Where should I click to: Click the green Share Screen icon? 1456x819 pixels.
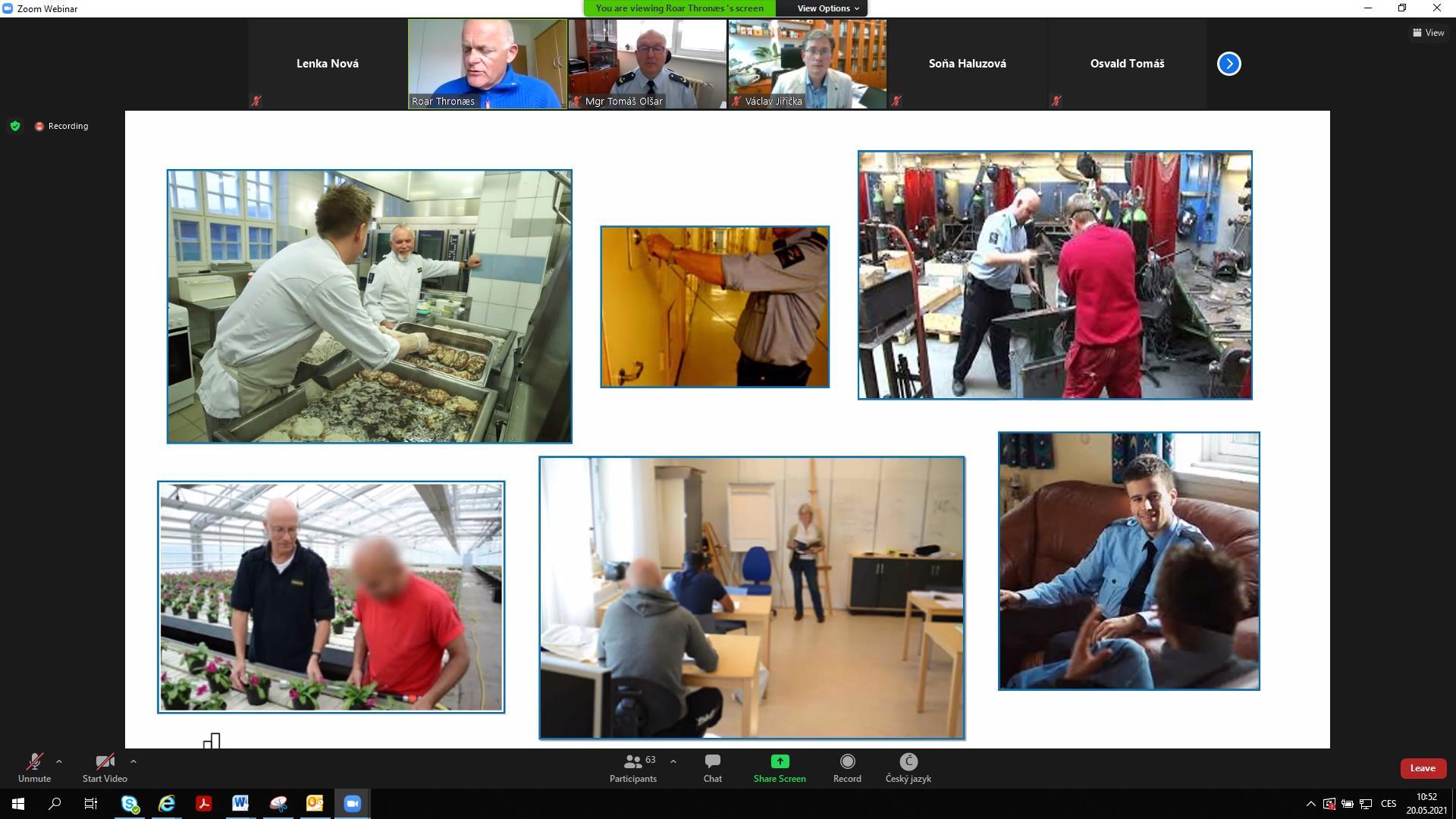780,761
